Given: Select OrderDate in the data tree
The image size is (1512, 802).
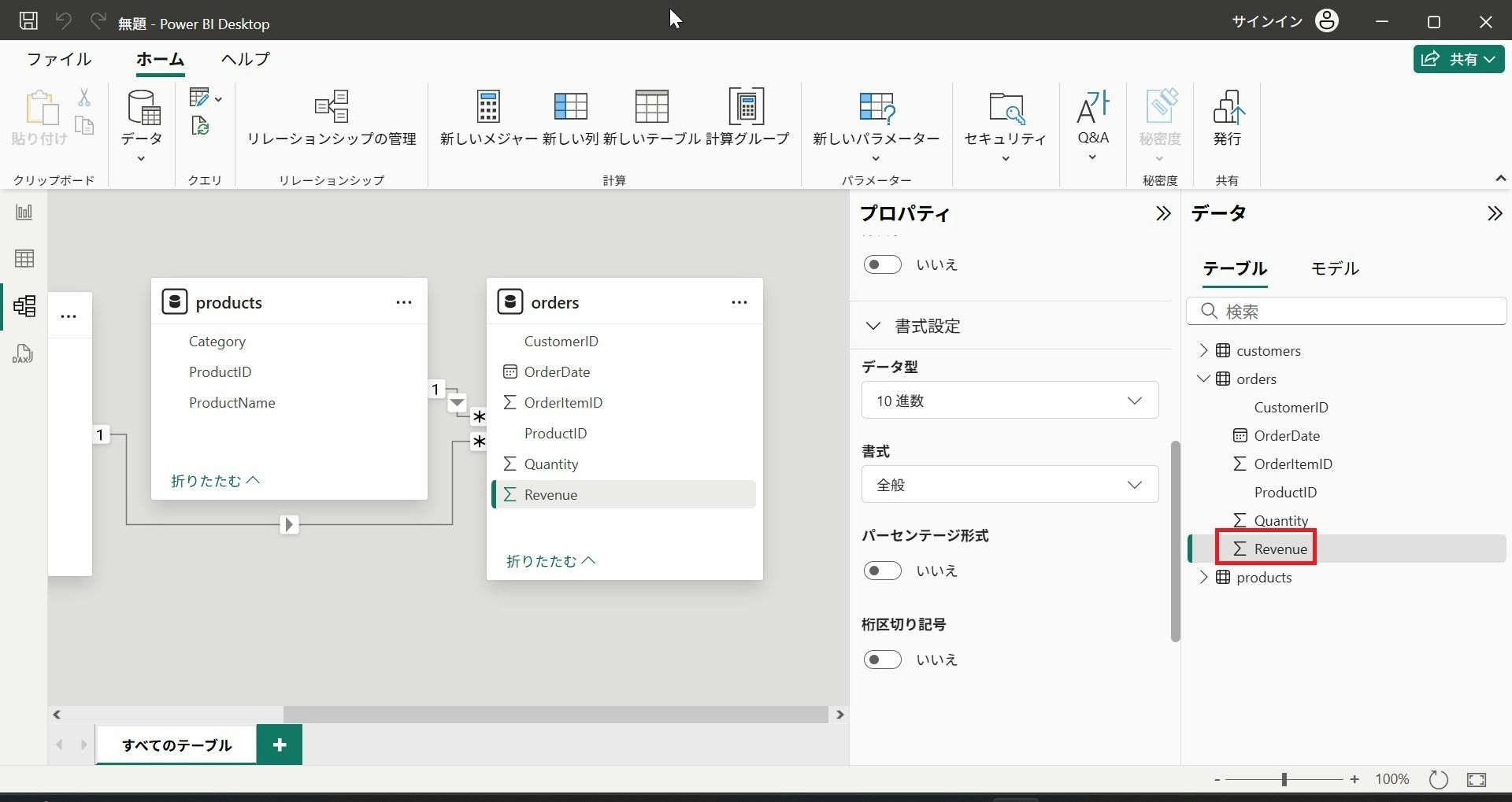Looking at the screenshot, I should tap(1287, 435).
